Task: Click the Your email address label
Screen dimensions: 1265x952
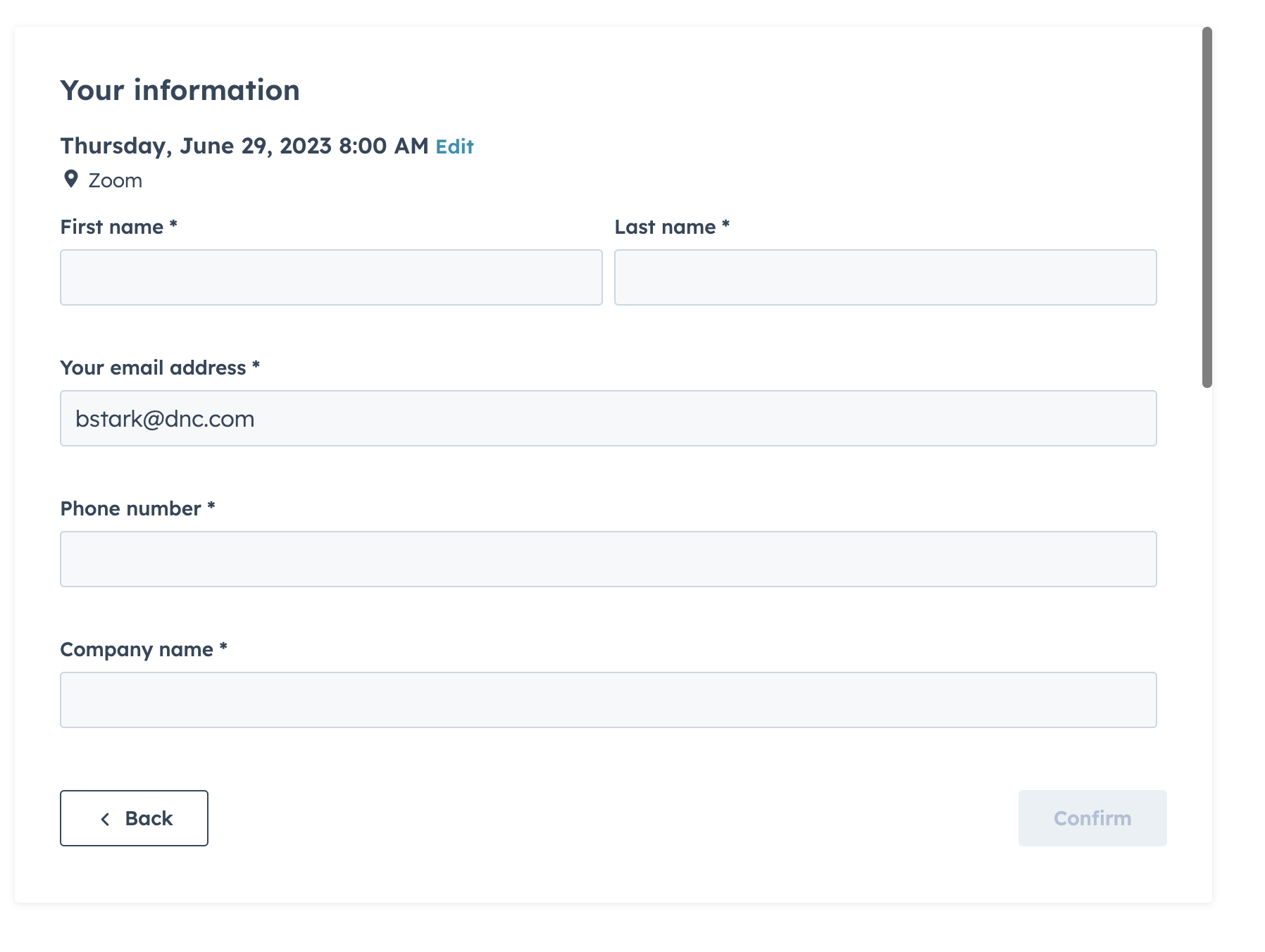Action: tap(160, 367)
